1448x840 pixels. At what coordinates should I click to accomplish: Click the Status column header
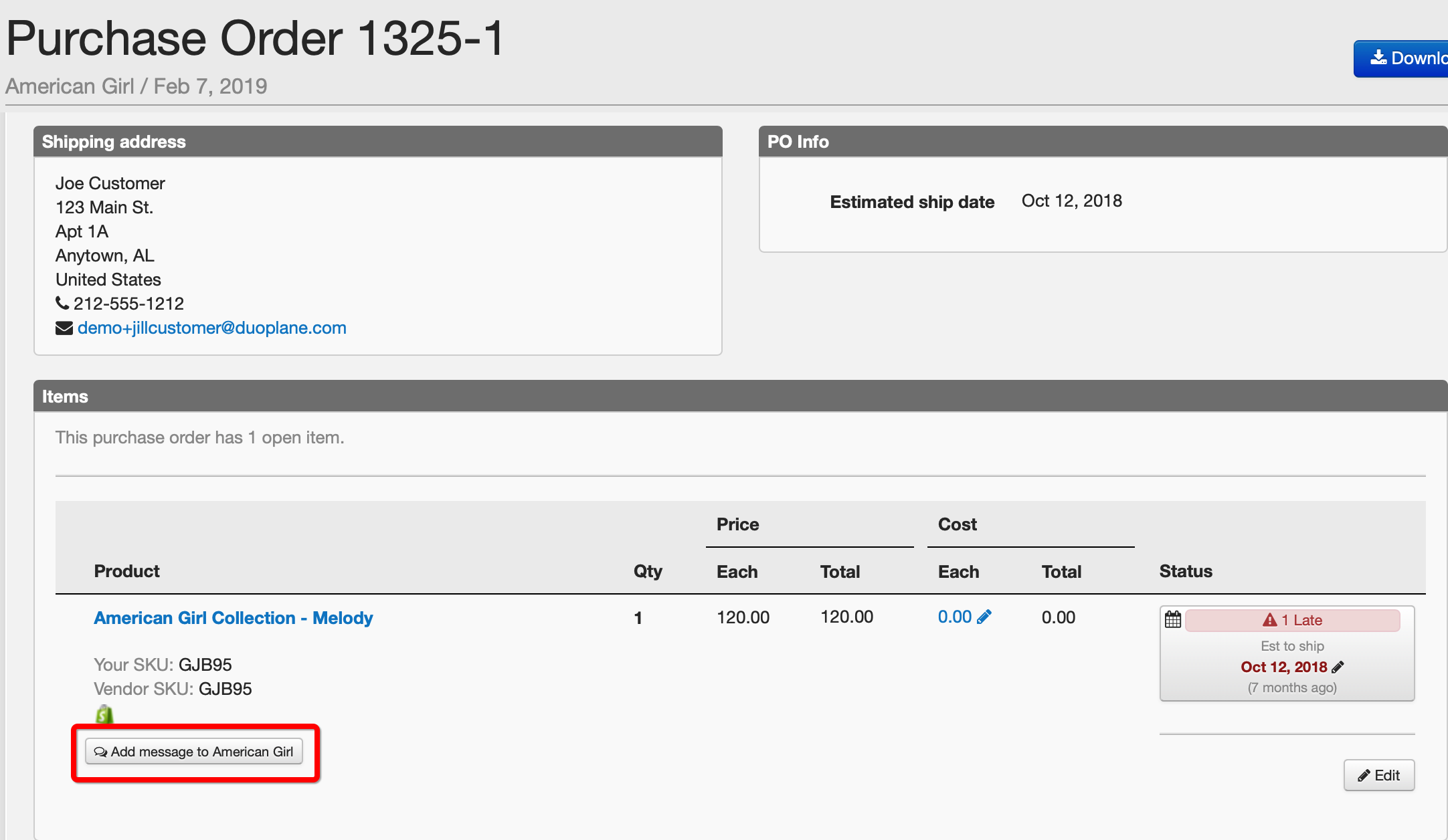click(x=1185, y=571)
